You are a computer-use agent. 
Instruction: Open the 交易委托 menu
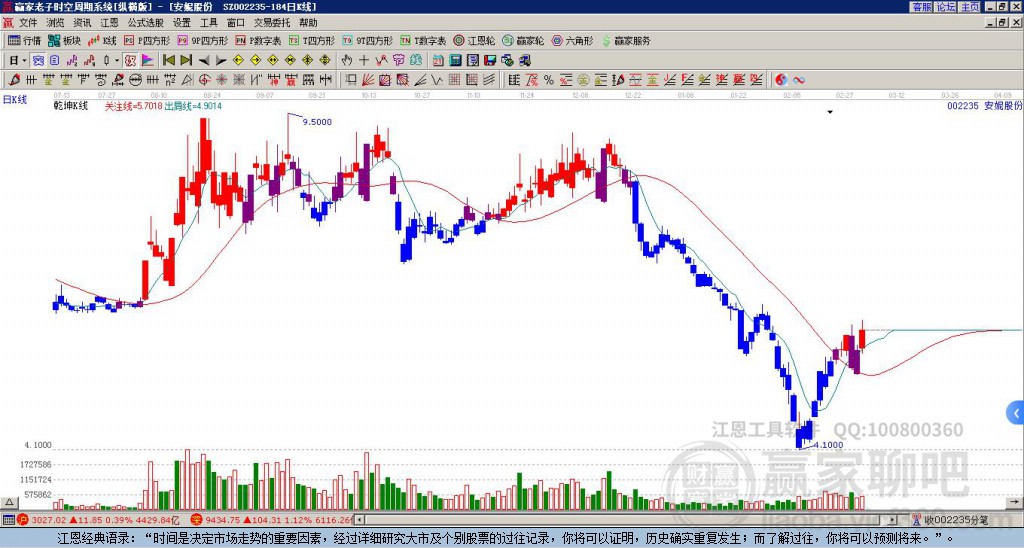point(272,23)
